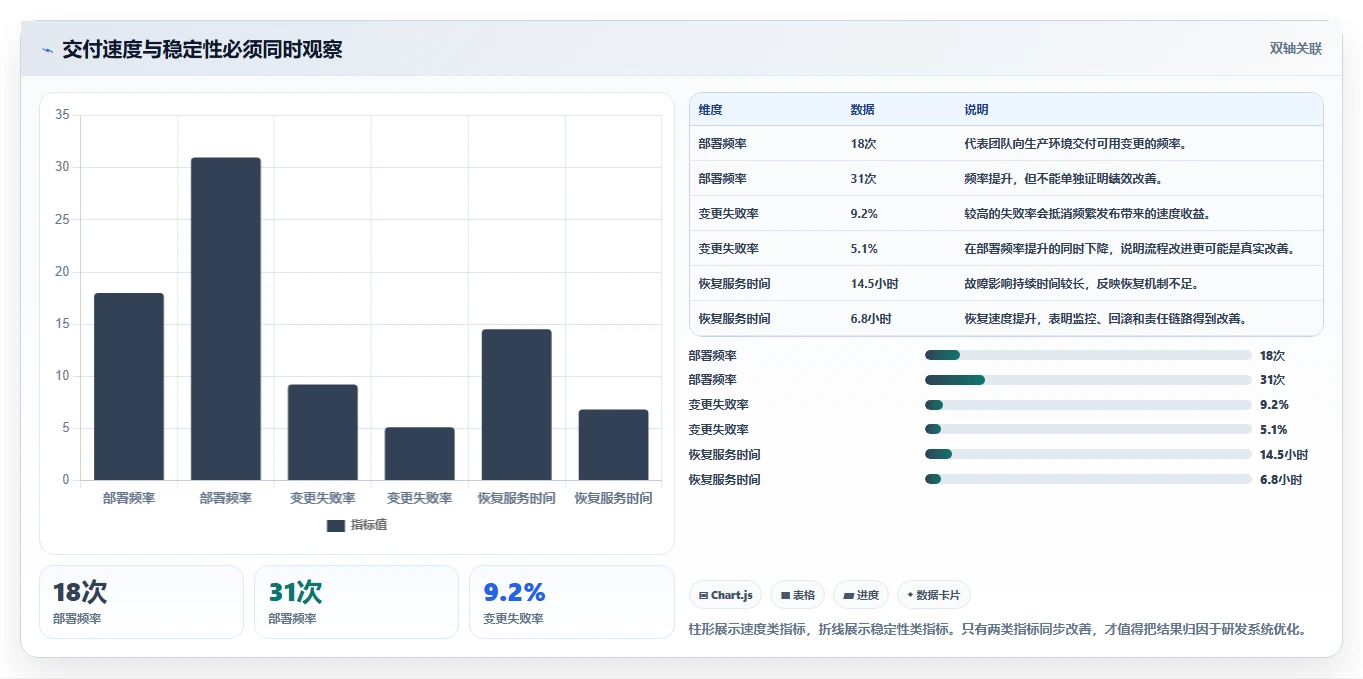Click the lightning icon beside the panel title

click(47, 50)
